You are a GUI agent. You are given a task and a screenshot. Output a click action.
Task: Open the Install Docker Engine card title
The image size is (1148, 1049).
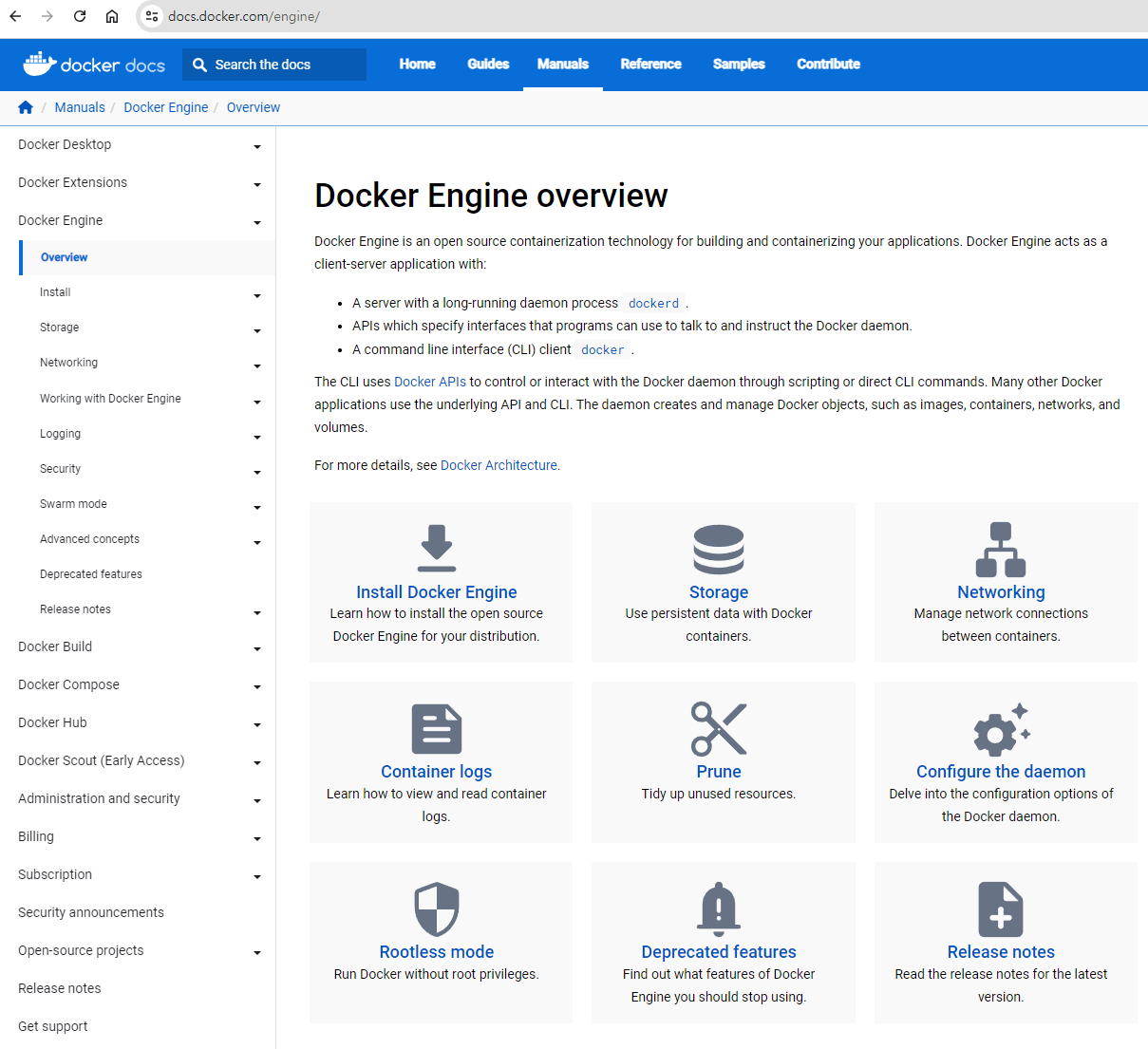(437, 592)
